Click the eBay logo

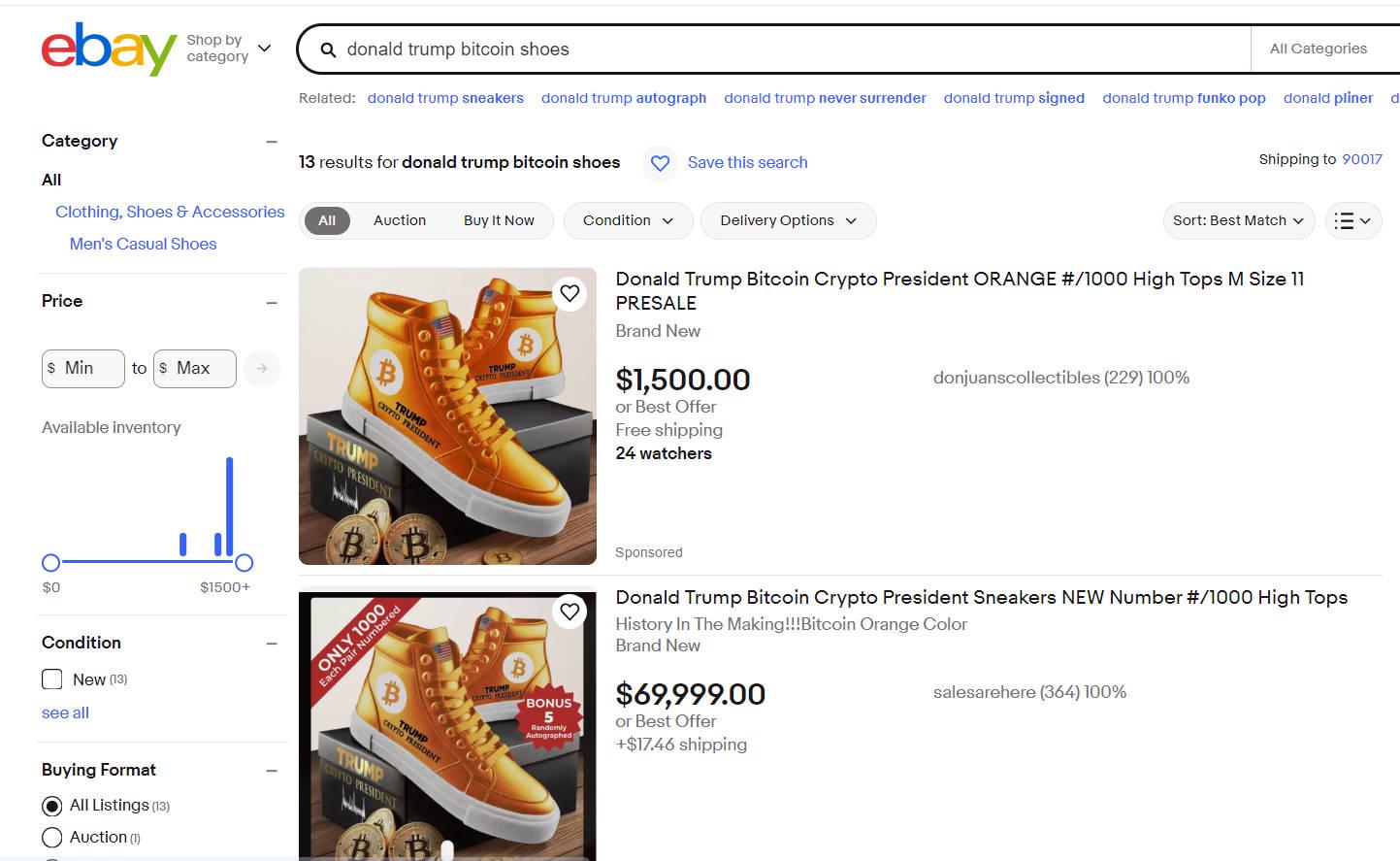(x=108, y=48)
